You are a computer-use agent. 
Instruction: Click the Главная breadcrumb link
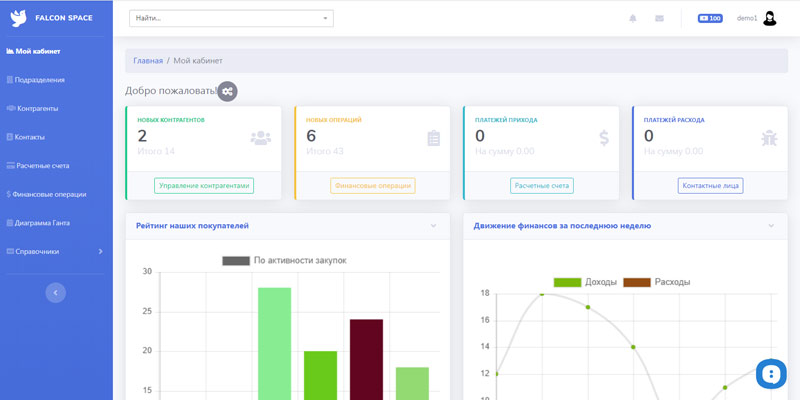tap(147, 61)
